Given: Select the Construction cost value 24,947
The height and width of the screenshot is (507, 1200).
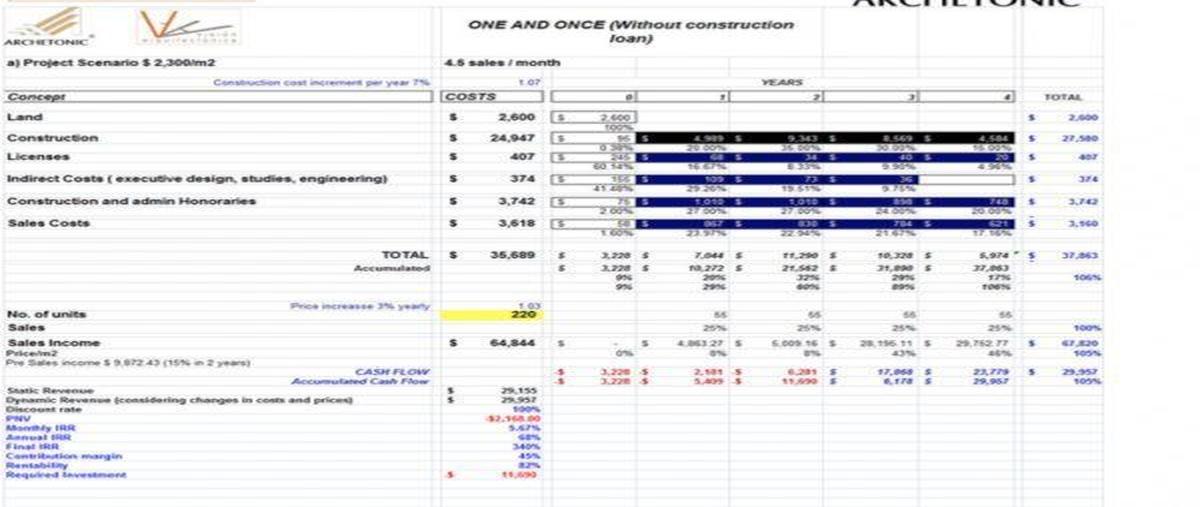Looking at the screenshot, I should click(514, 138).
